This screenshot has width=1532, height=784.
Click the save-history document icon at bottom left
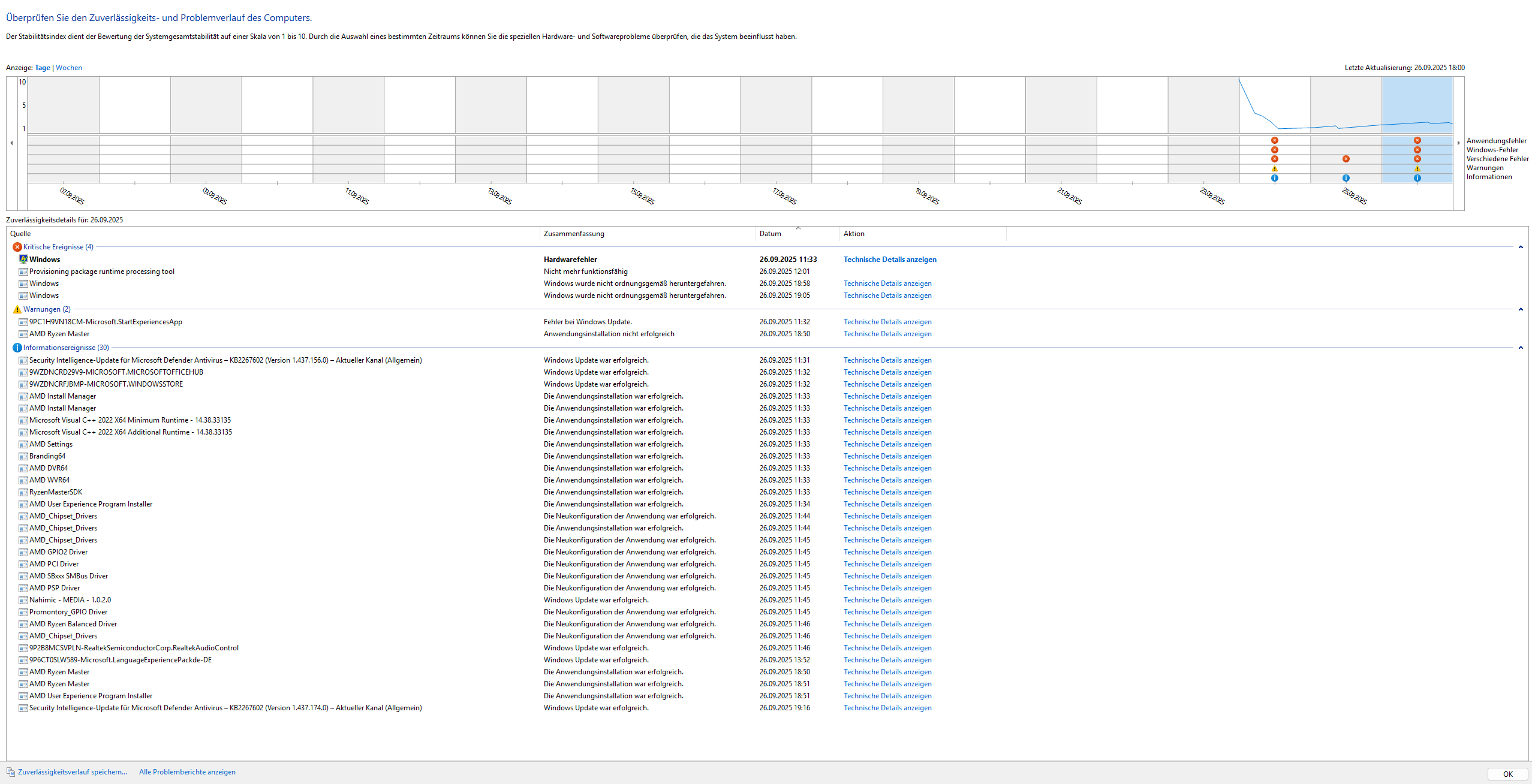[11, 772]
